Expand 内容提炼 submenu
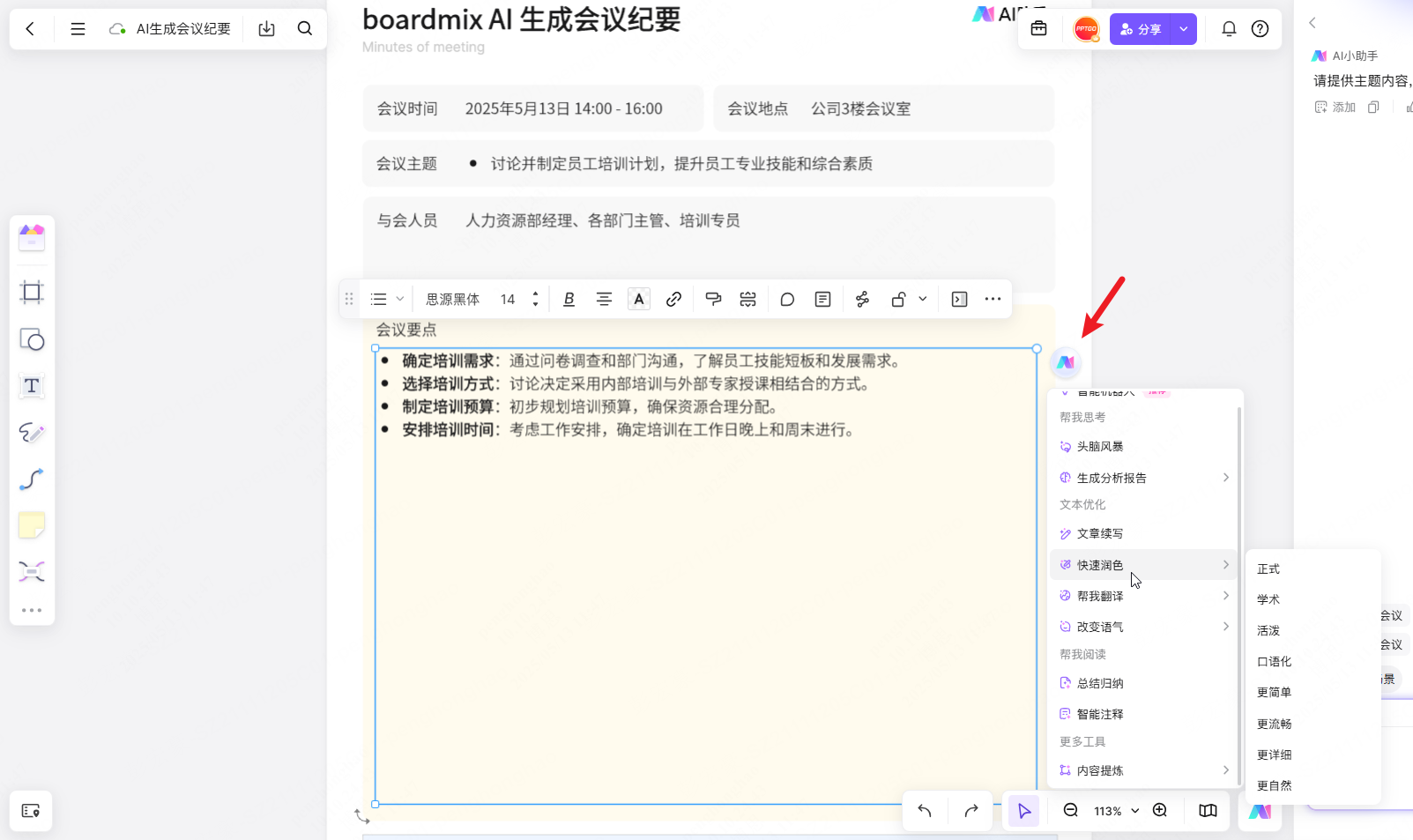The width and height of the screenshot is (1413, 840). (x=1143, y=770)
